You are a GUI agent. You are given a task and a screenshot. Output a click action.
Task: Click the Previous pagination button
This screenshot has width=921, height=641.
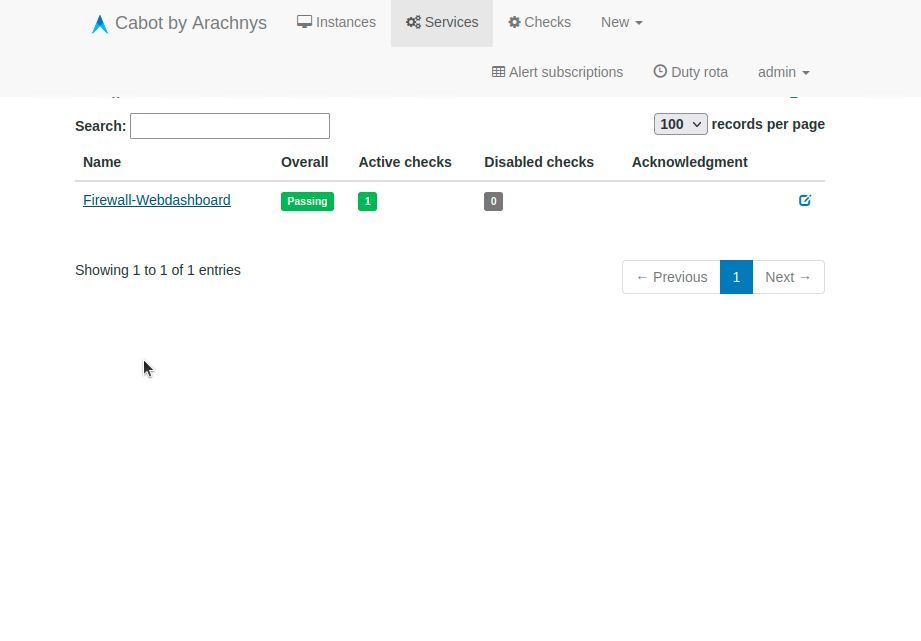point(671,277)
